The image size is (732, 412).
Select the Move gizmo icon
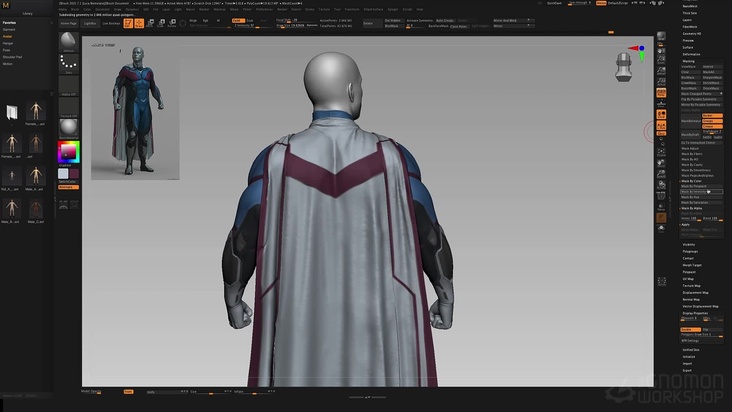(150, 23)
